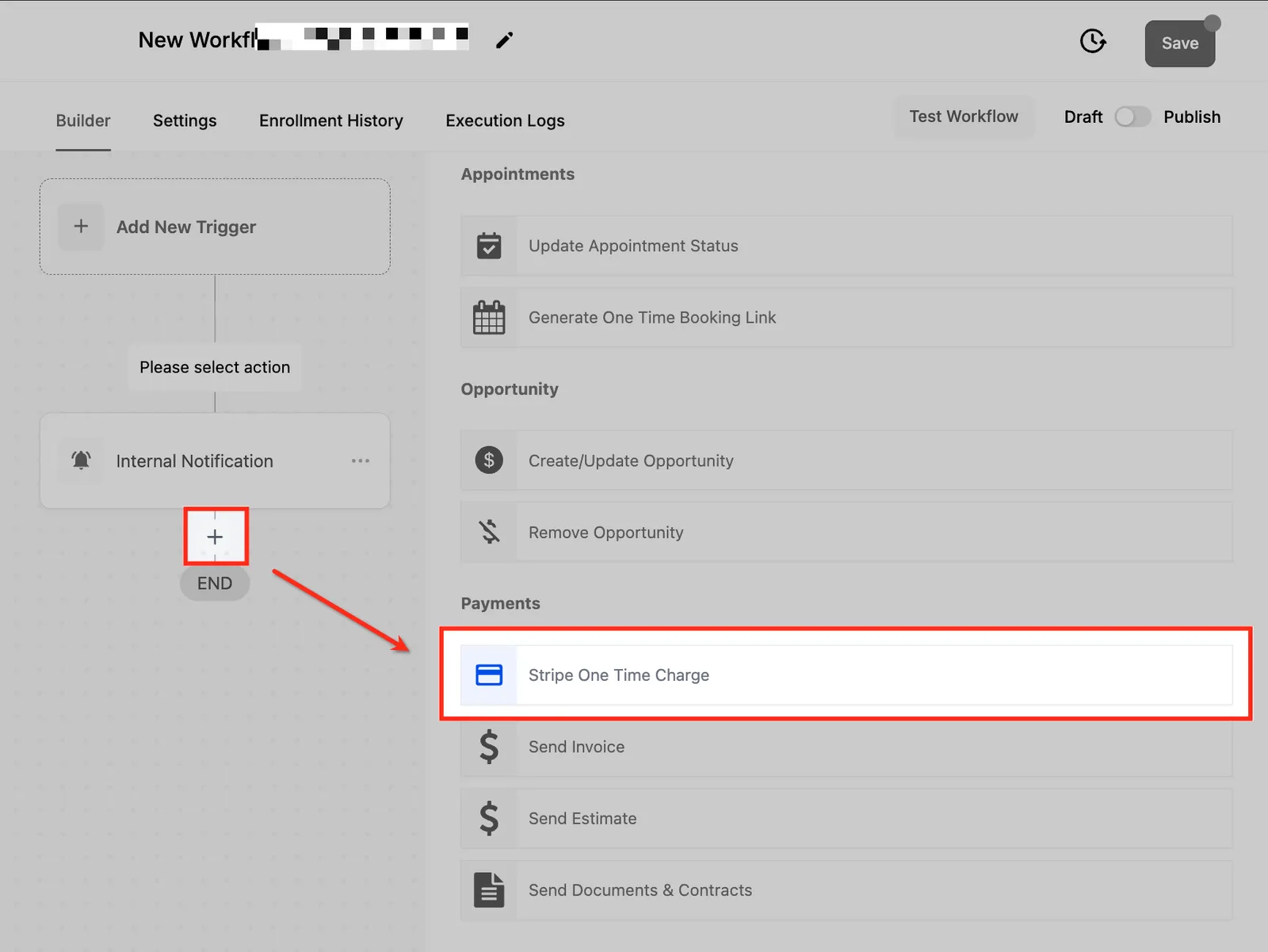Choose the Send Invoice action

pyautogui.click(x=846, y=747)
